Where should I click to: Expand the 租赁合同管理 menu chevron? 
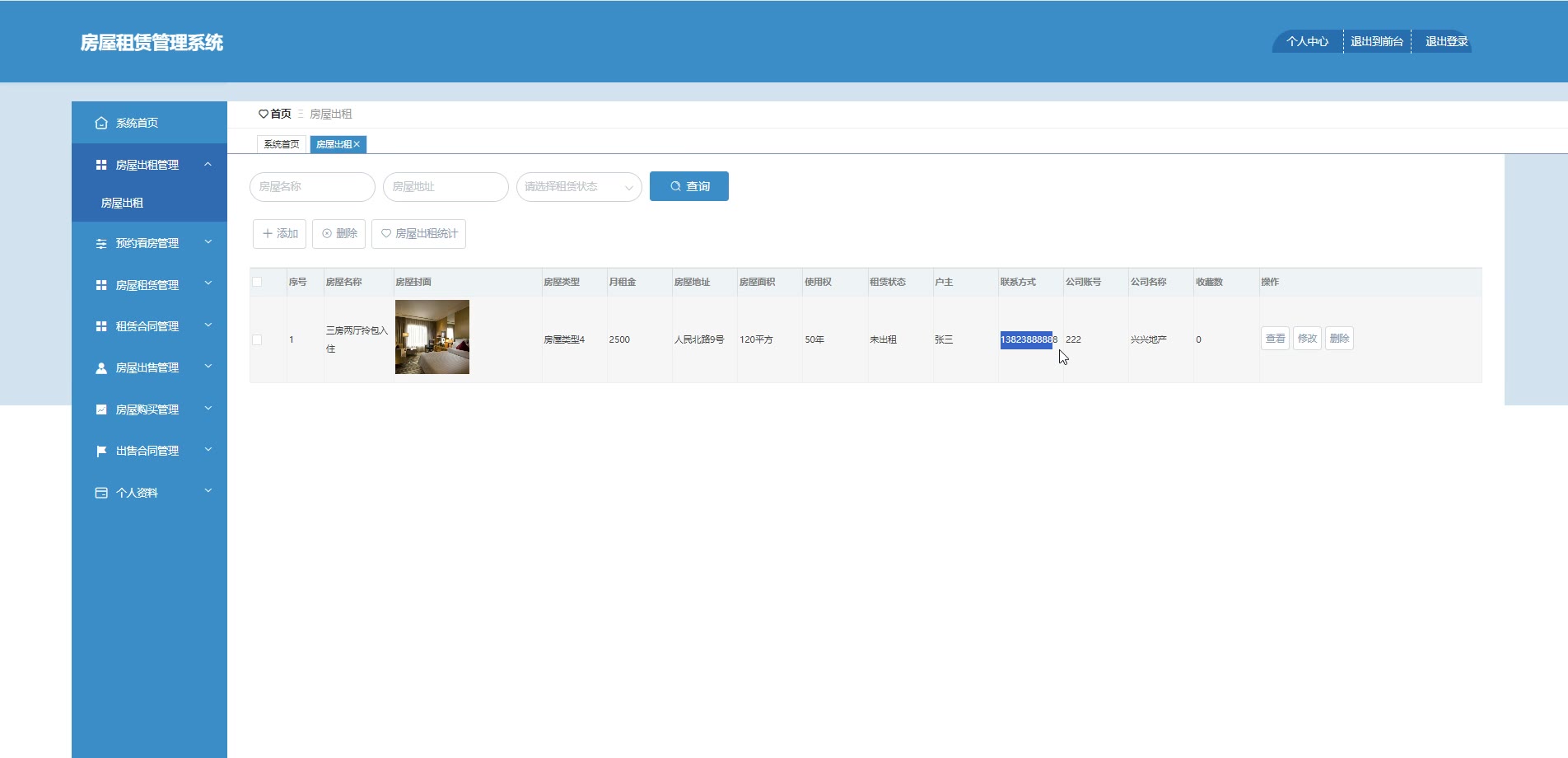208,325
